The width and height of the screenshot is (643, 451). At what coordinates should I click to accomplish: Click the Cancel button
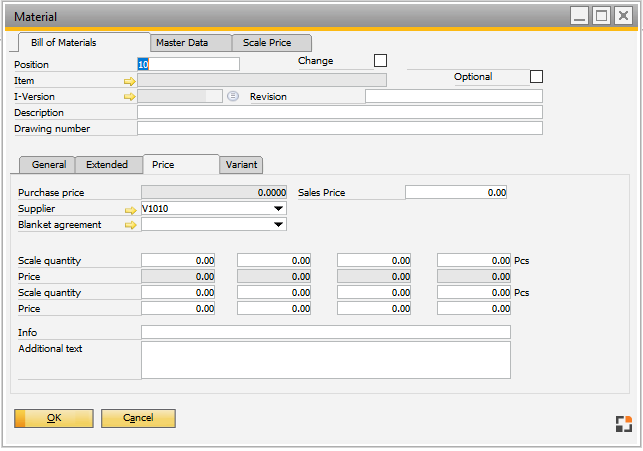[x=138, y=418]
